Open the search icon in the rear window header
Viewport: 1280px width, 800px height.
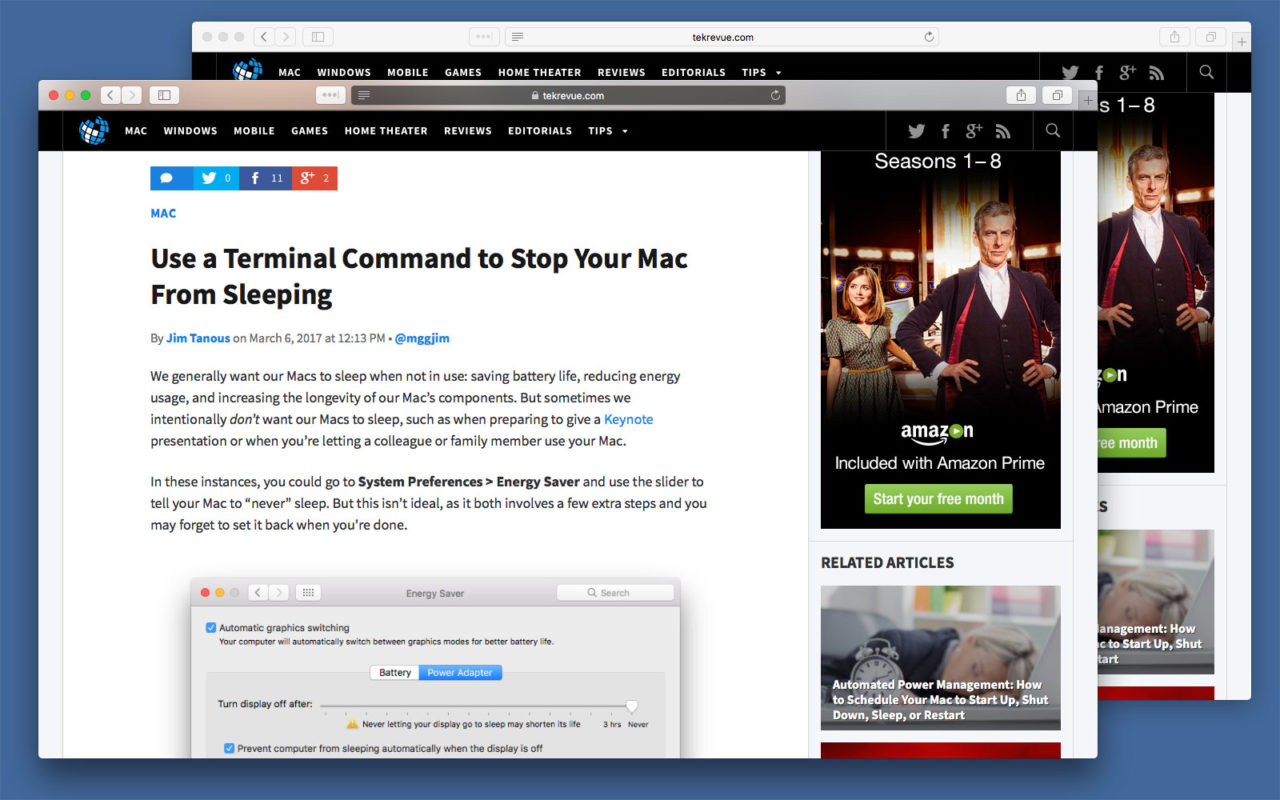pyautogui.click(x=1206, y=72)
